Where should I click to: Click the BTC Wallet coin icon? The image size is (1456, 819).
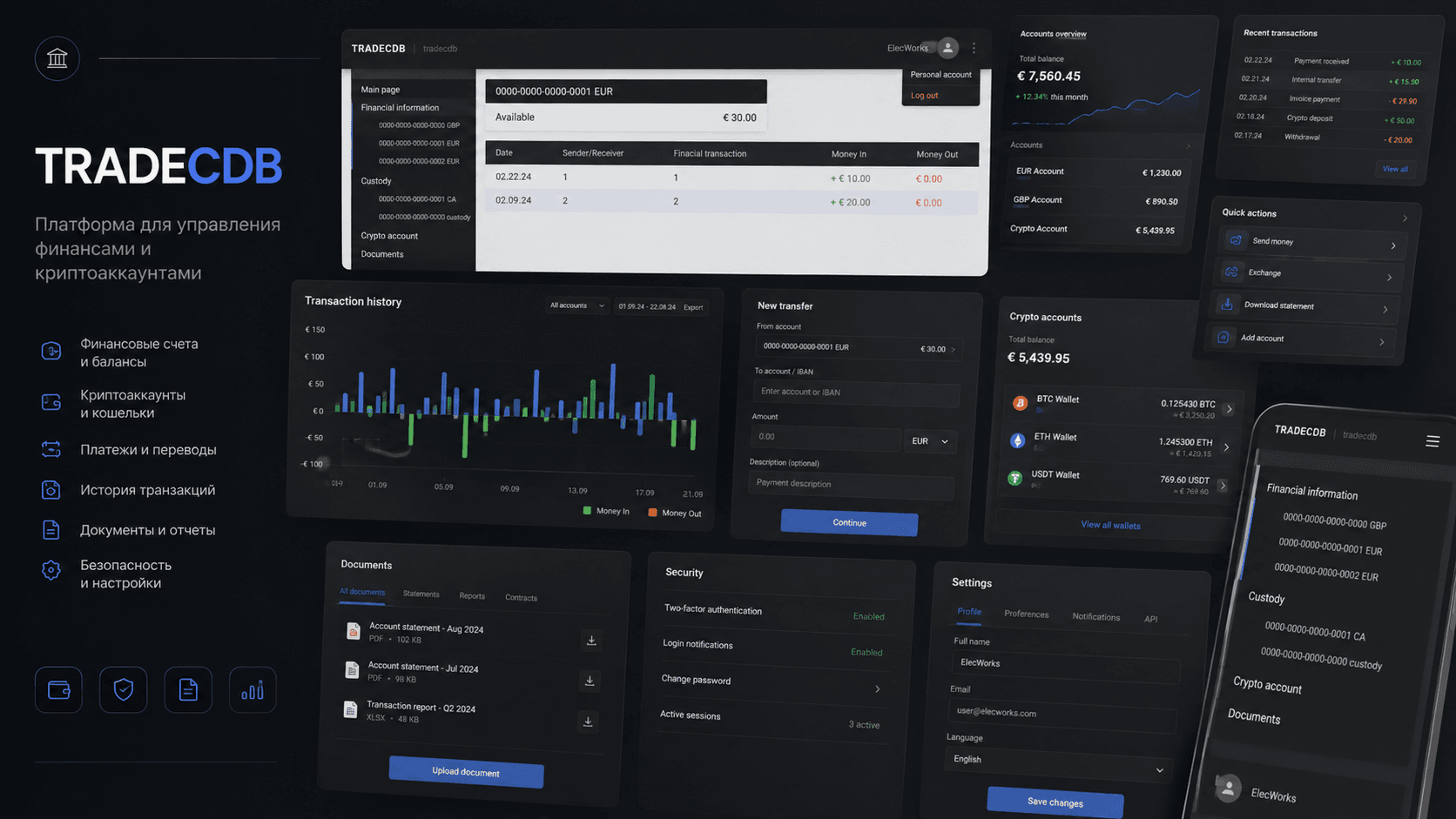pyautogui.click(x=1020, y=403)
